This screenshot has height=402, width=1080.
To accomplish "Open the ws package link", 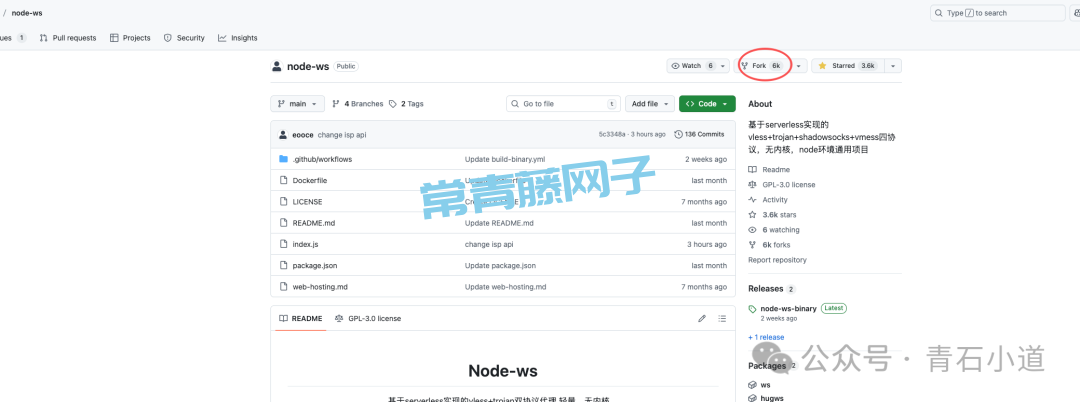I will (765, 385).
